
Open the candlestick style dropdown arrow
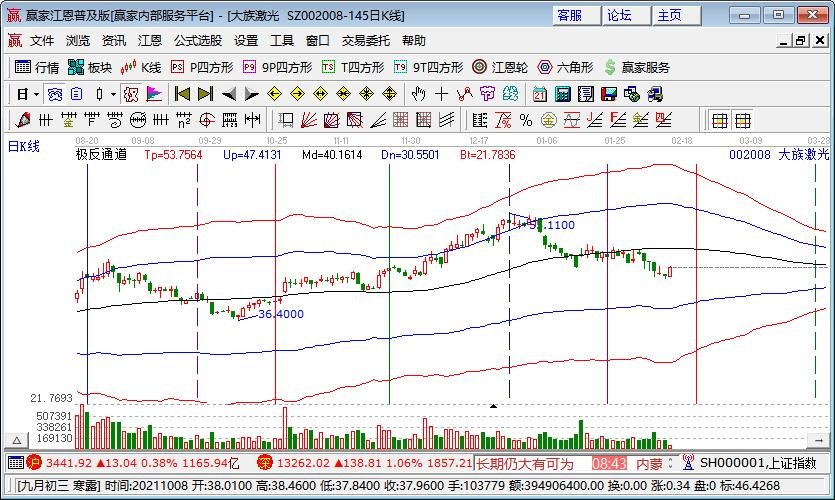coord(113,95)
